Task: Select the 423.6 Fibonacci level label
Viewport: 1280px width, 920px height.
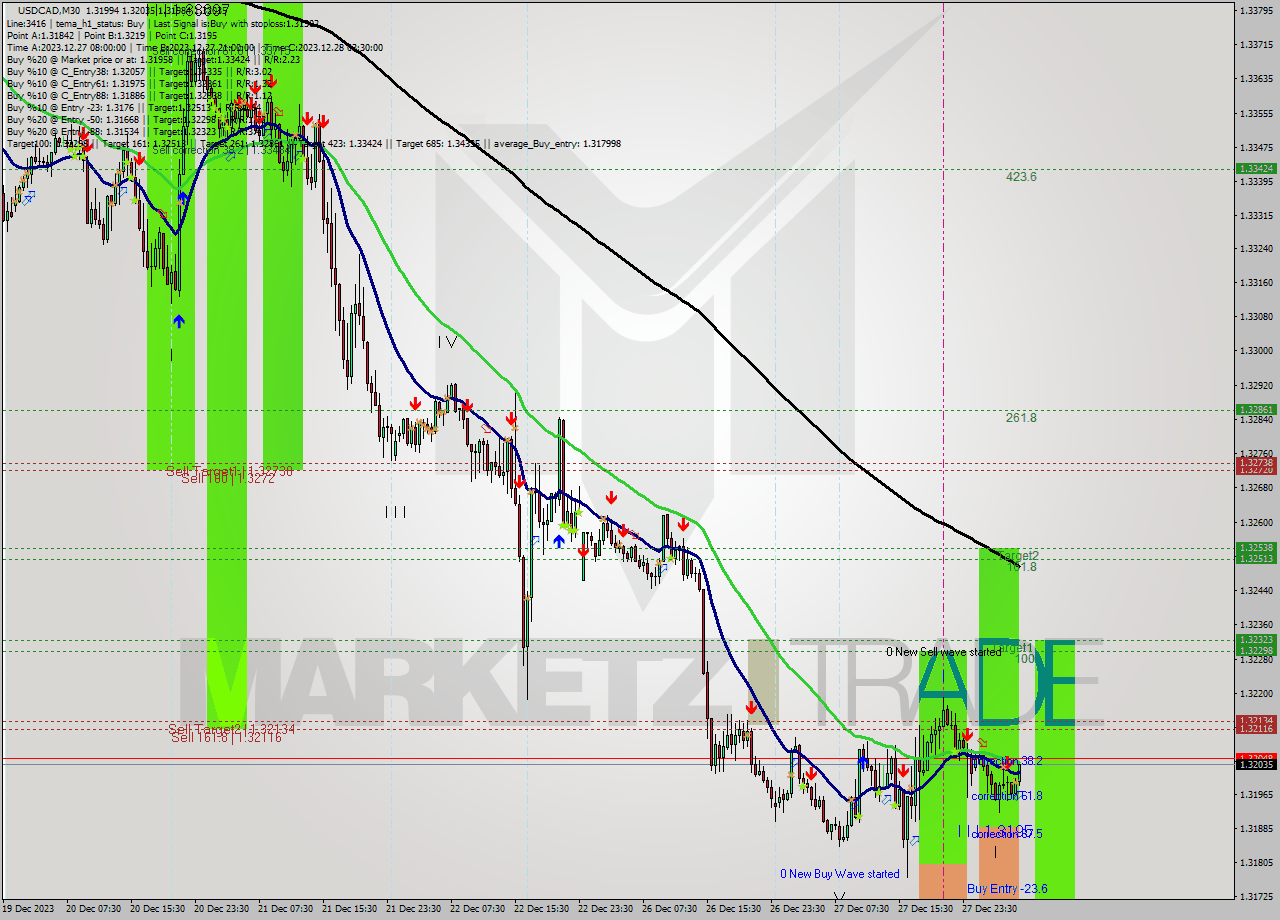Action: click(1021, 177)
